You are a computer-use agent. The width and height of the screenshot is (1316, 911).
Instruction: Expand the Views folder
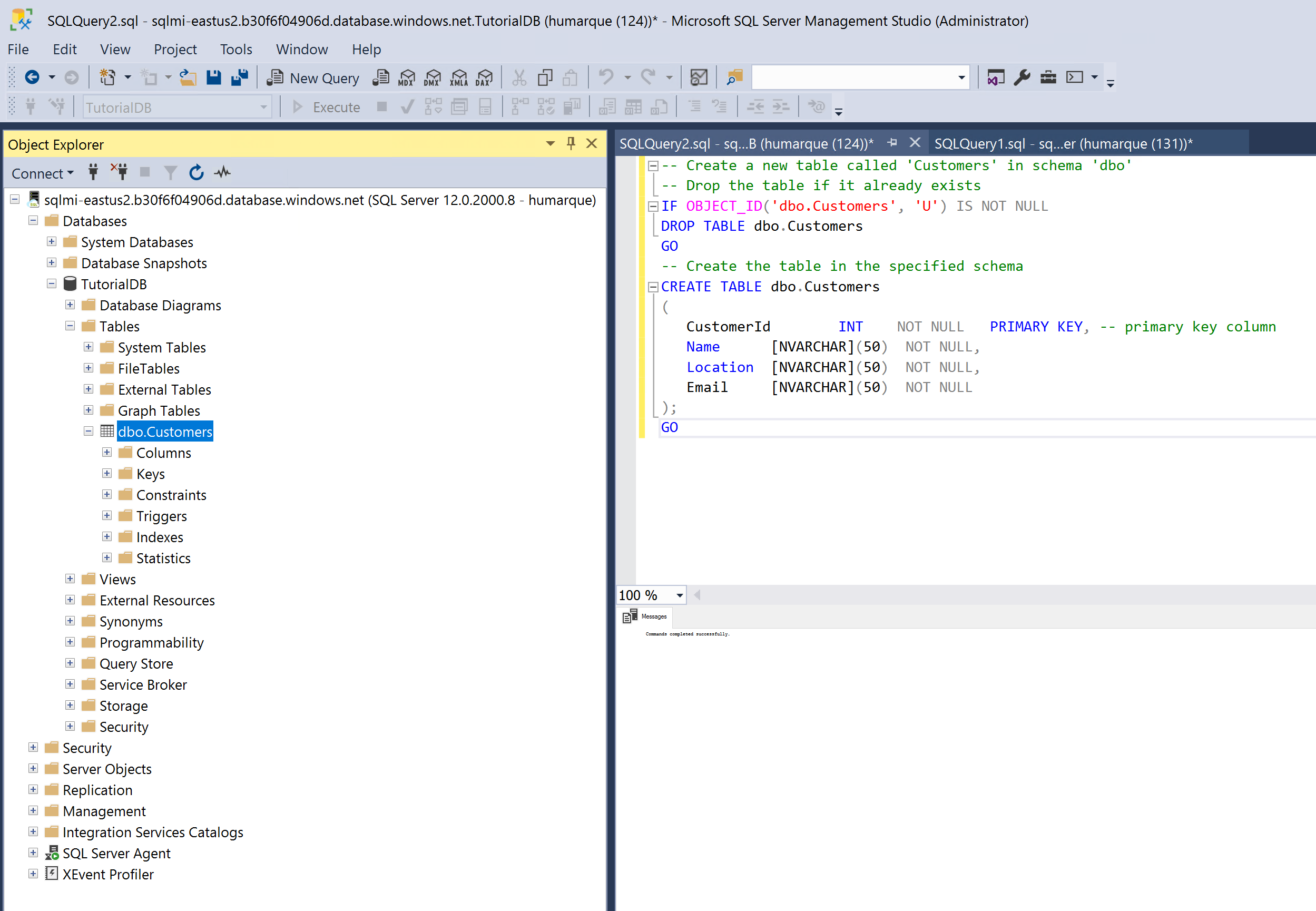[x=70, y=579]
